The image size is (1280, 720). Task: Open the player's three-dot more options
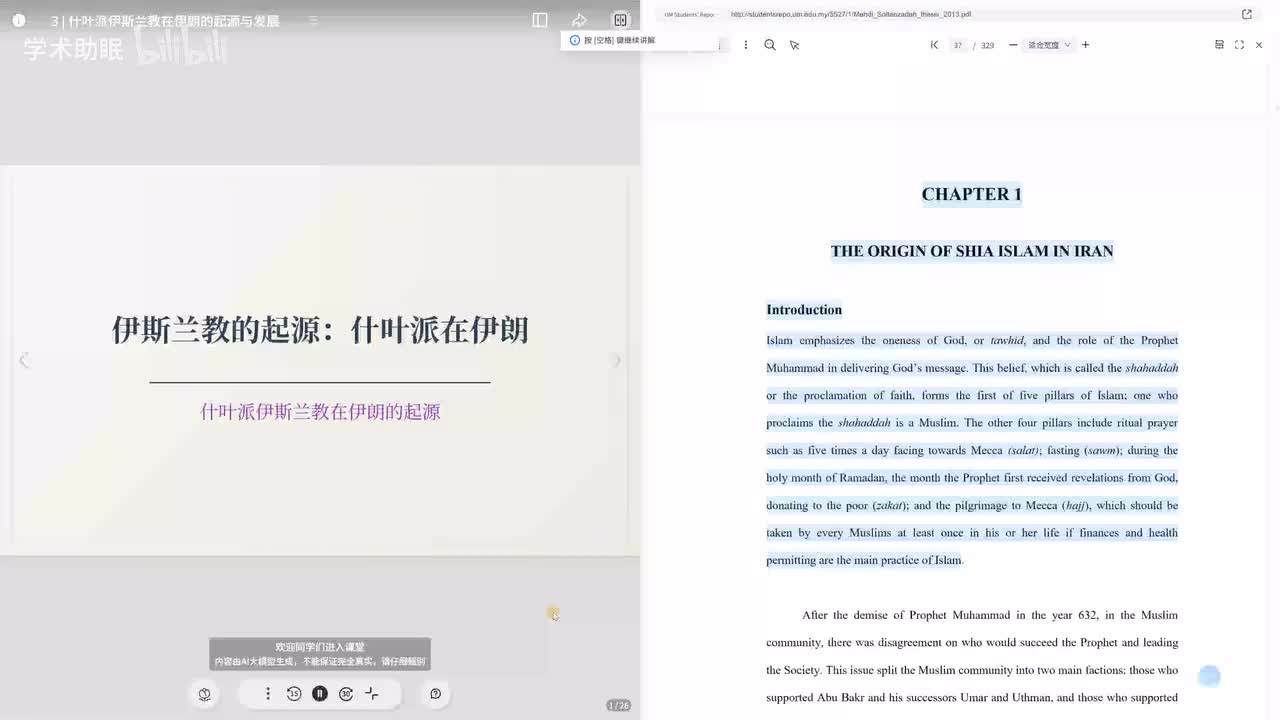tap(268, 693)
